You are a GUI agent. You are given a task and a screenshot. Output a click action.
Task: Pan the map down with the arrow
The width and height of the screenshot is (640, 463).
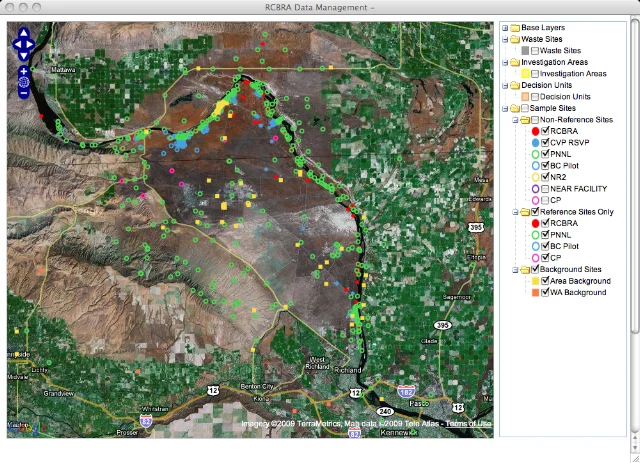pos(24,55)
